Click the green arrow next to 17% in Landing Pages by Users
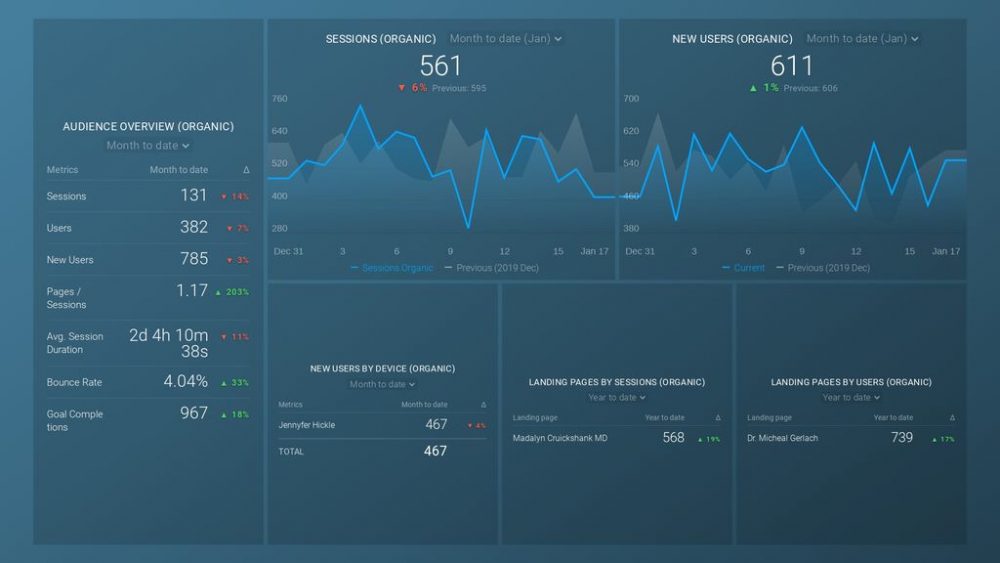 (935, 439)
